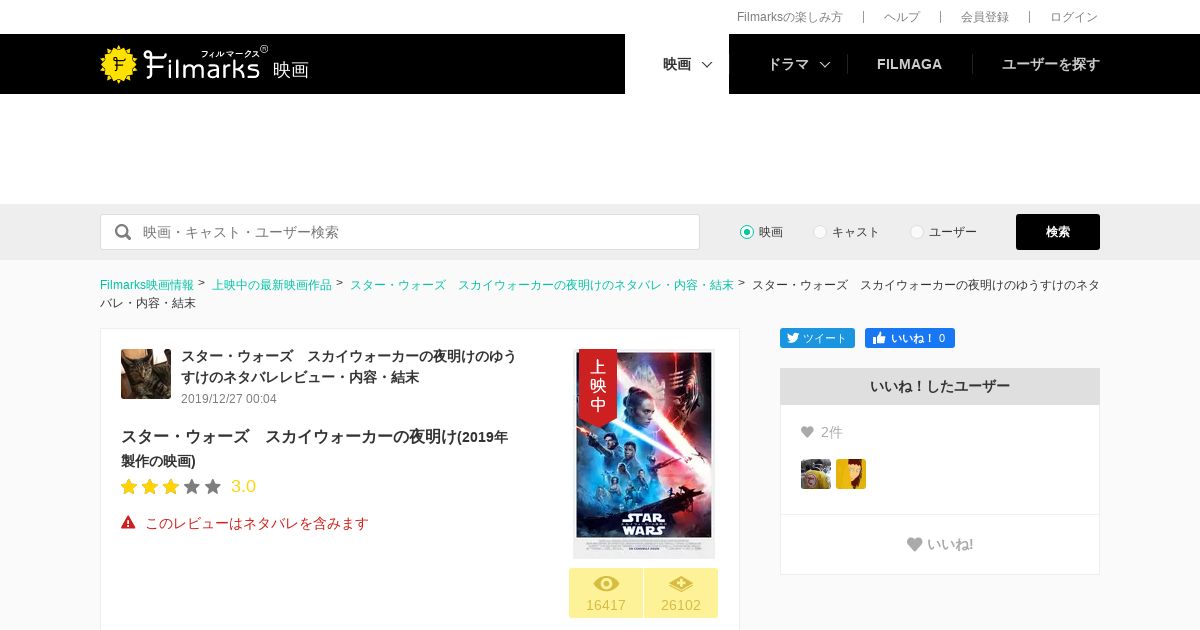Open reviewer's cat avatar profile
Image resolution: width=1200 pixels, height=630 pixels.
click(146, 374)
